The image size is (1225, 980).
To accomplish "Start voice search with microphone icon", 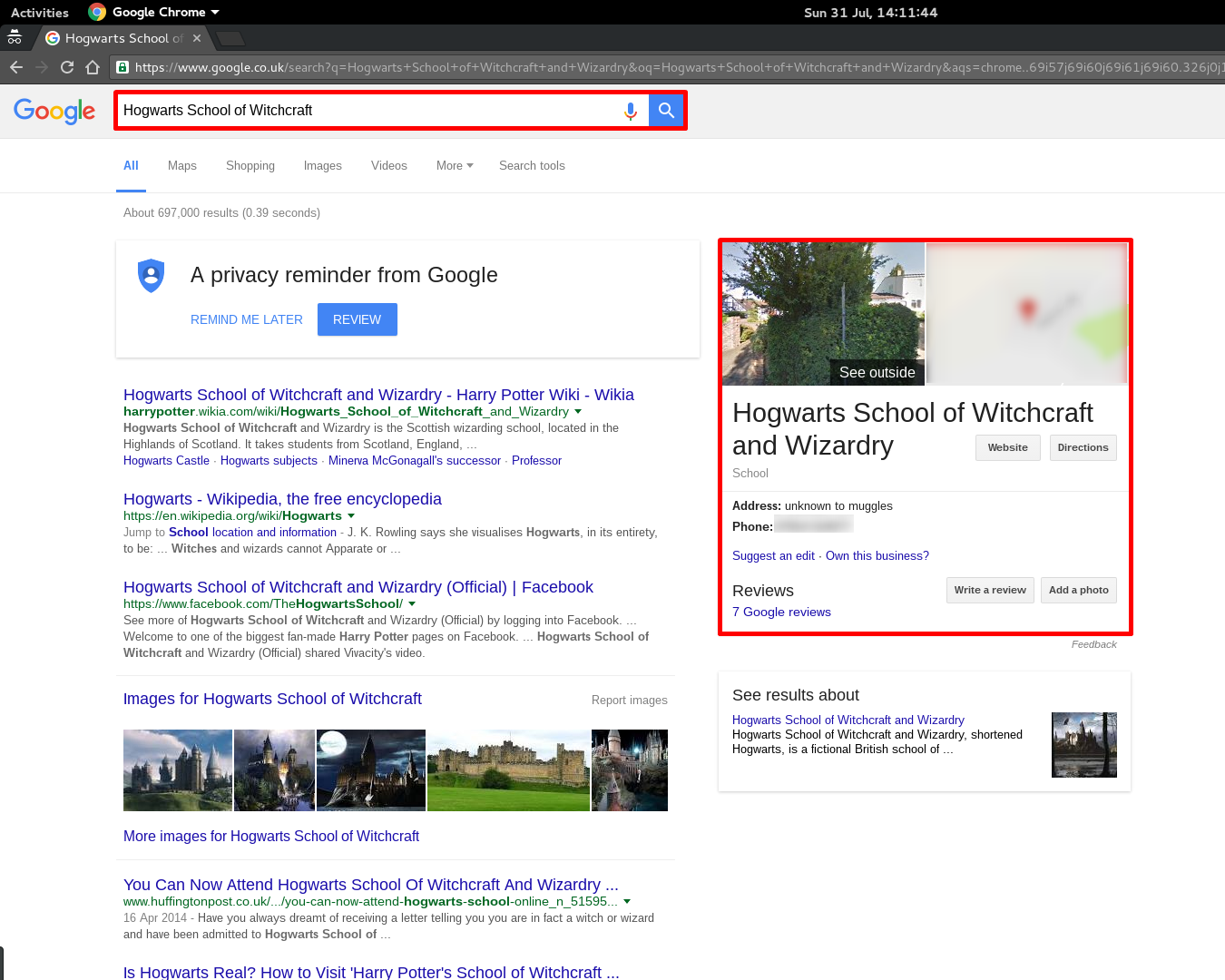I will pyautogui.click(x=631, y=111).
